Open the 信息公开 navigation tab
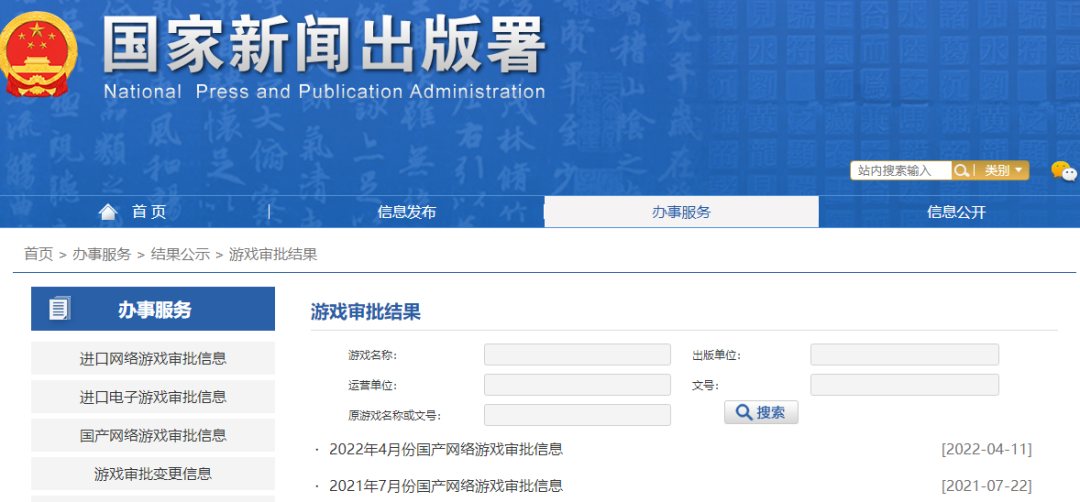Viewport: 1080px width, 502px height. pos(956,212)
